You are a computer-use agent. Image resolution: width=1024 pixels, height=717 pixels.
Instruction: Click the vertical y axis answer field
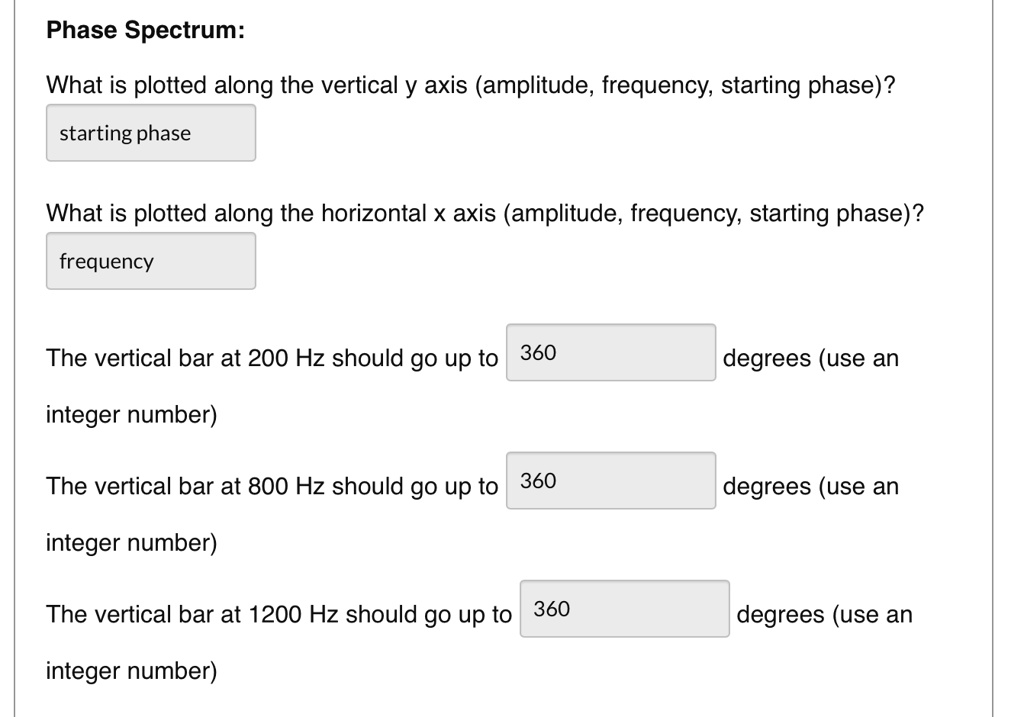click(150, 134)
